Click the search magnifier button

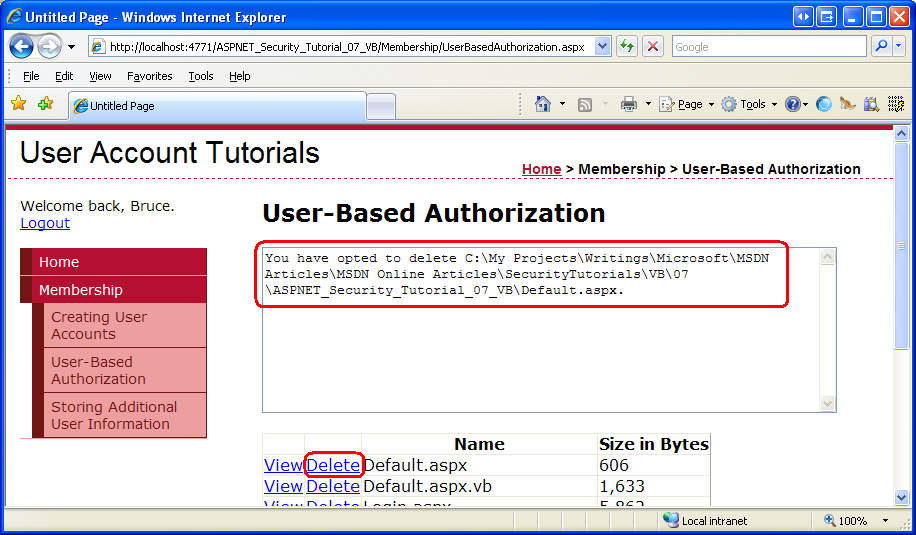coord(881,47)
